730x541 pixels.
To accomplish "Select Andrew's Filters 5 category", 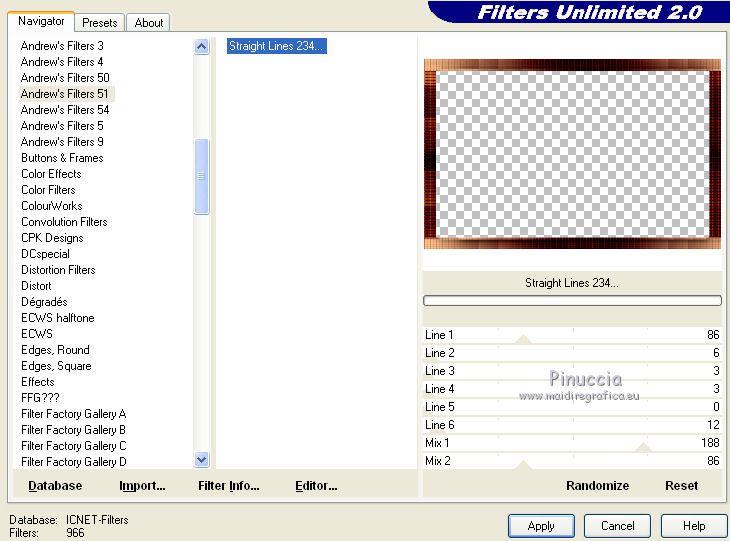I will click(62, 126).
